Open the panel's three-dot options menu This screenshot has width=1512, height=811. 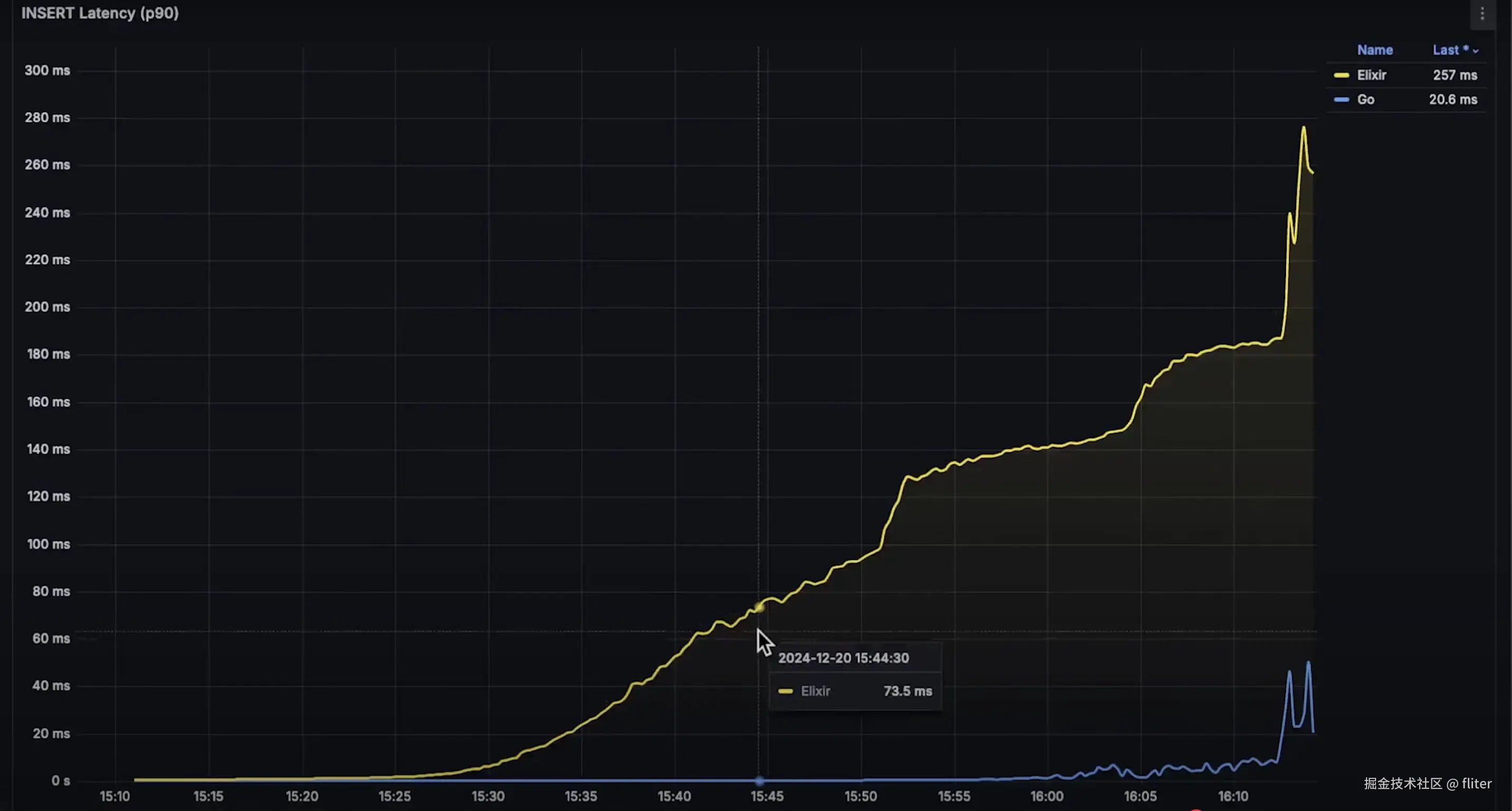[x=1482, y=14]
